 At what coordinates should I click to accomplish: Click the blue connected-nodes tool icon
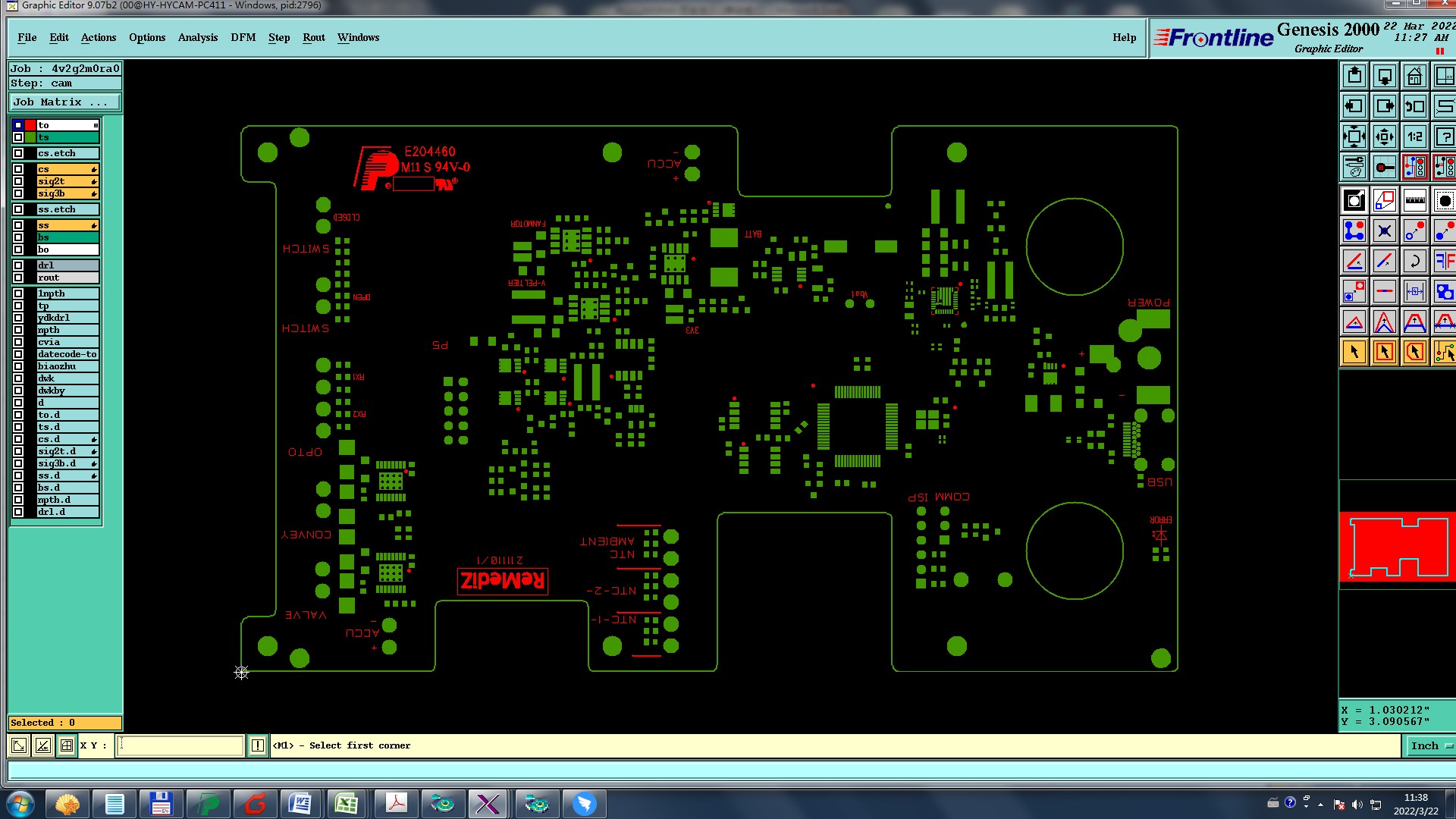(1354, 231)
